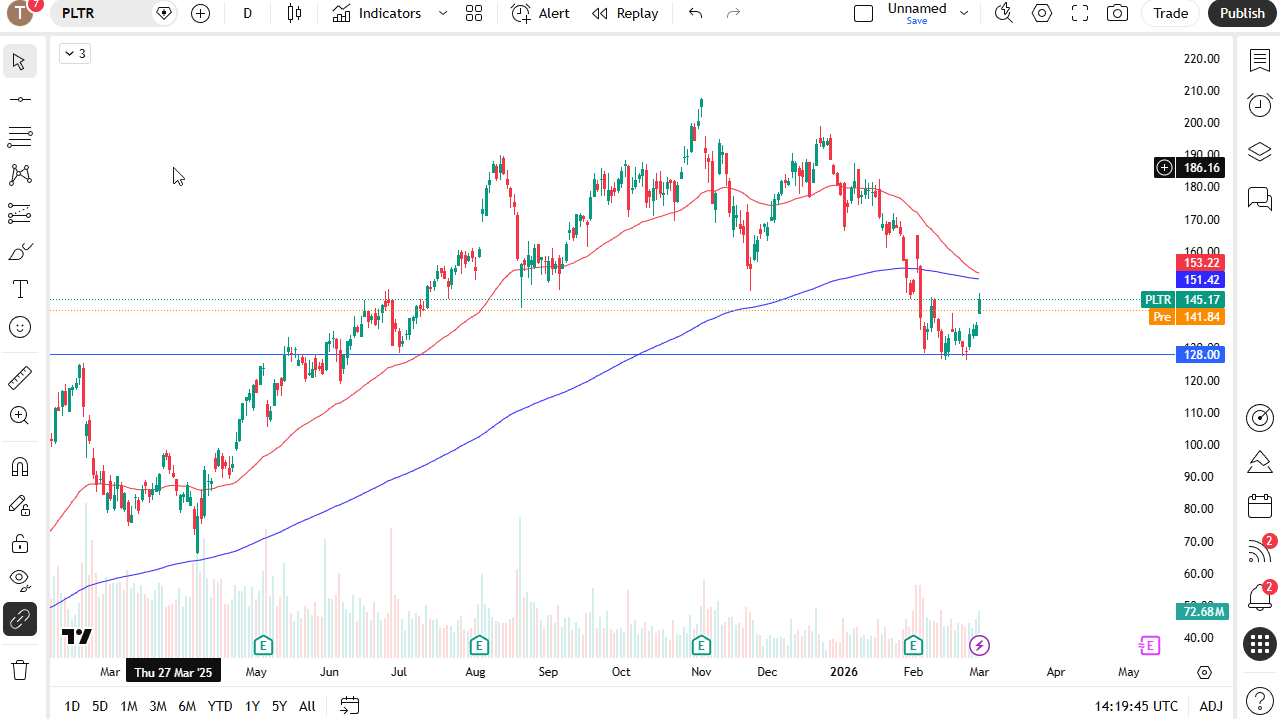1280x719 pixels.
Task: Open the Pine editor mountain icon
Action: tap(1260, 462)
